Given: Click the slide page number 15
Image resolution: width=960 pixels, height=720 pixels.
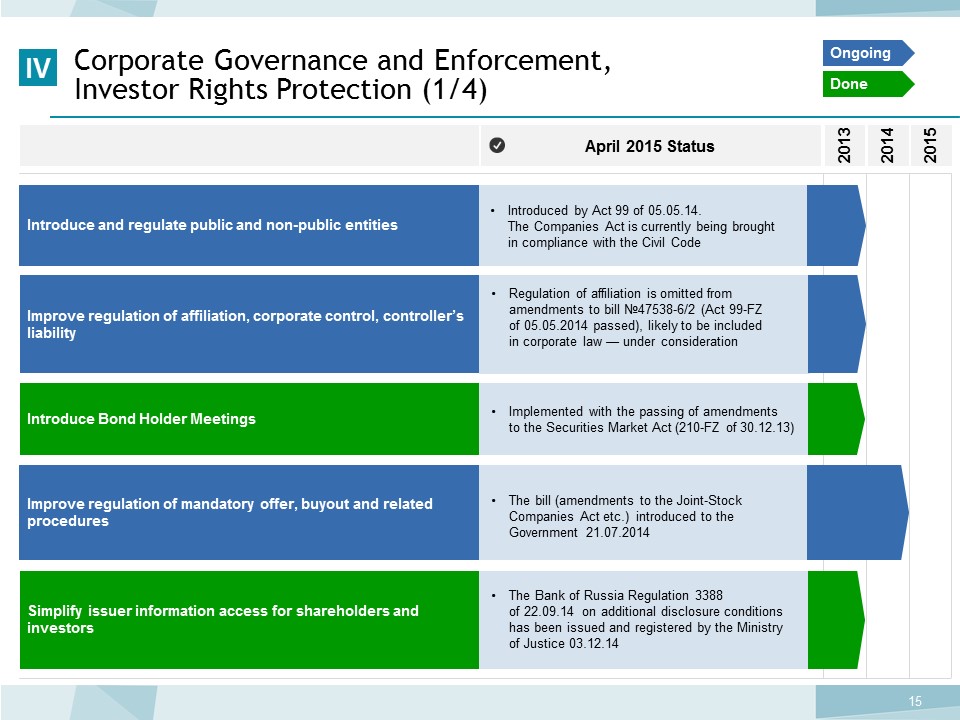Looking at the screenshot, I should point(915,701).
